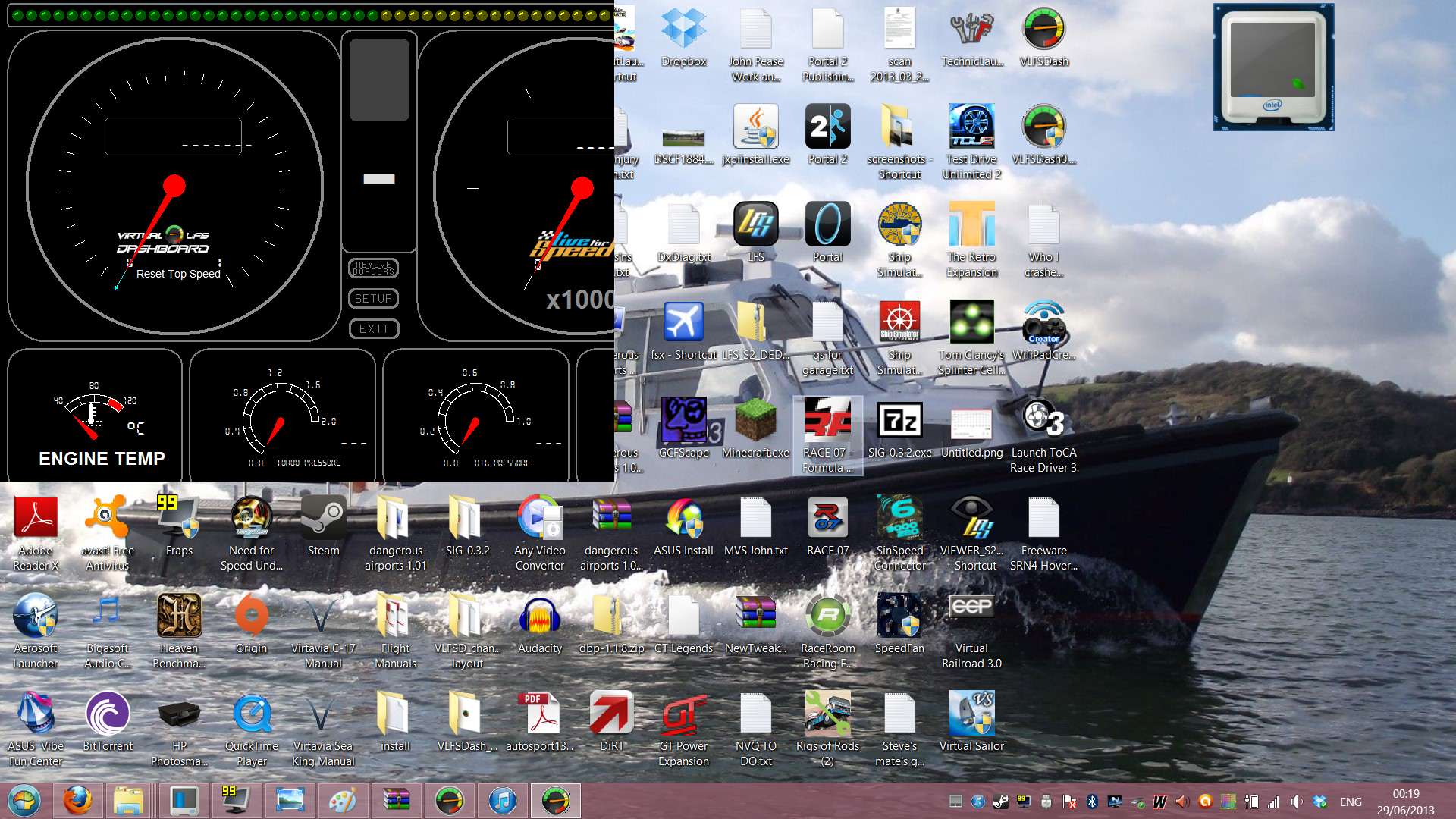The width and height of the screenshot is (1456, 819).
Task: Click the ENG language indicator
Action: (1351, 802)
